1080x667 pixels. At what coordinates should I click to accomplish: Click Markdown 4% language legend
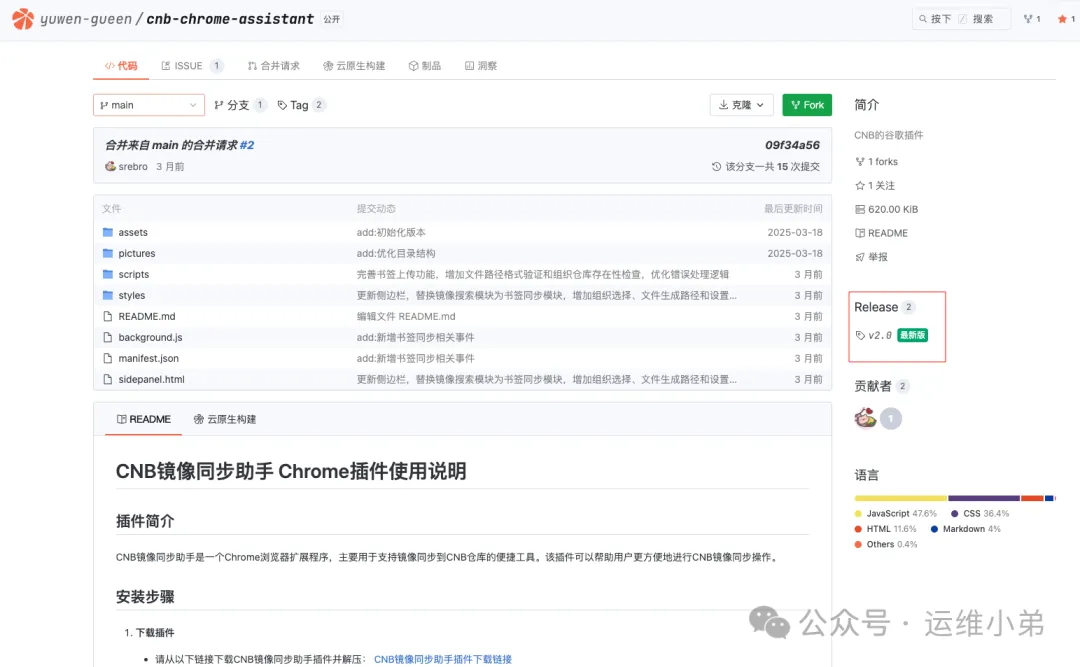click(x=966, y=529)
